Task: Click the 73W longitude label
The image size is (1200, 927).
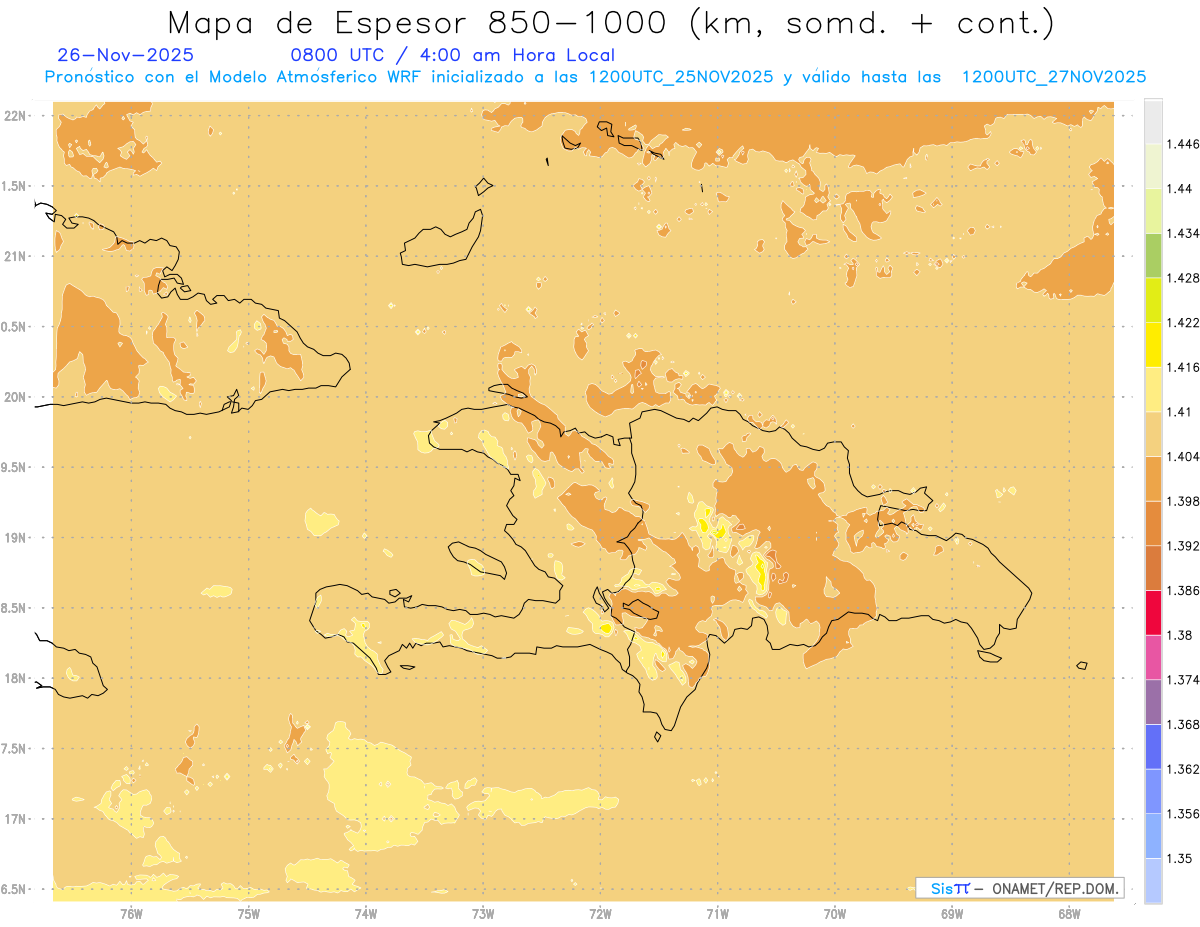Action: (483, 914)
